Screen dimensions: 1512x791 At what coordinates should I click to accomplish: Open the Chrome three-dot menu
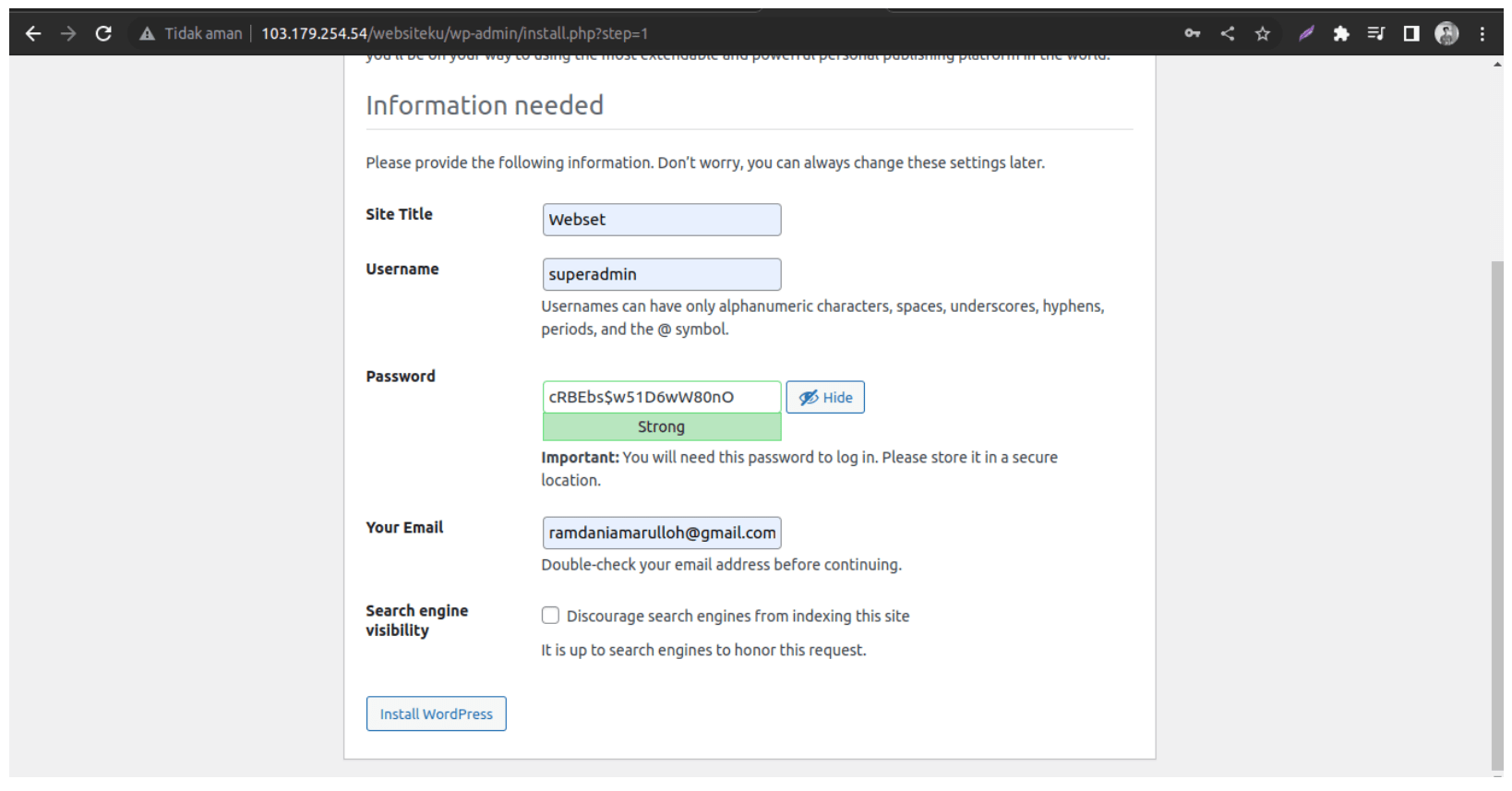point(1482,34)
